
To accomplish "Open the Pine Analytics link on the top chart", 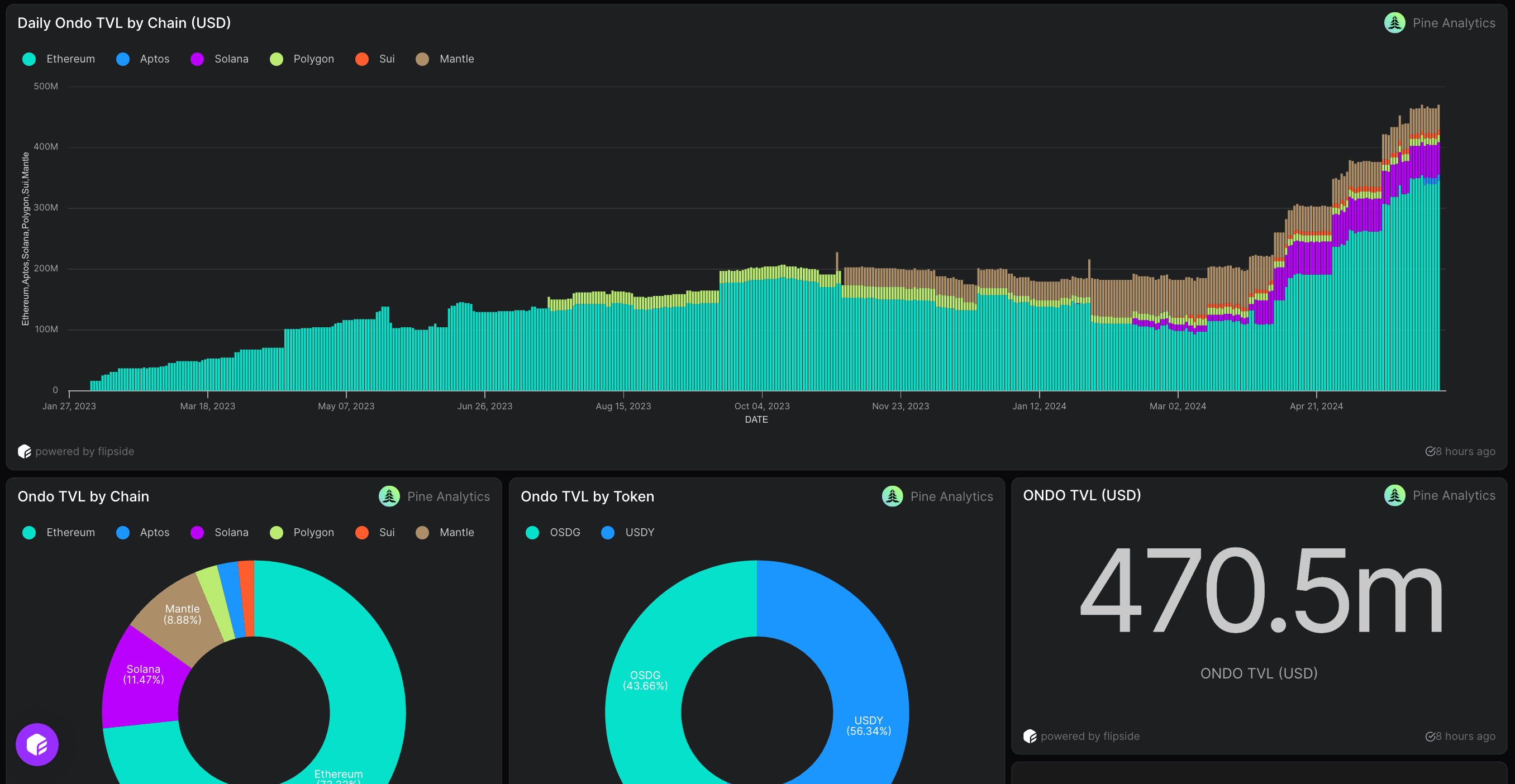I will click(x=1453, y=23).
